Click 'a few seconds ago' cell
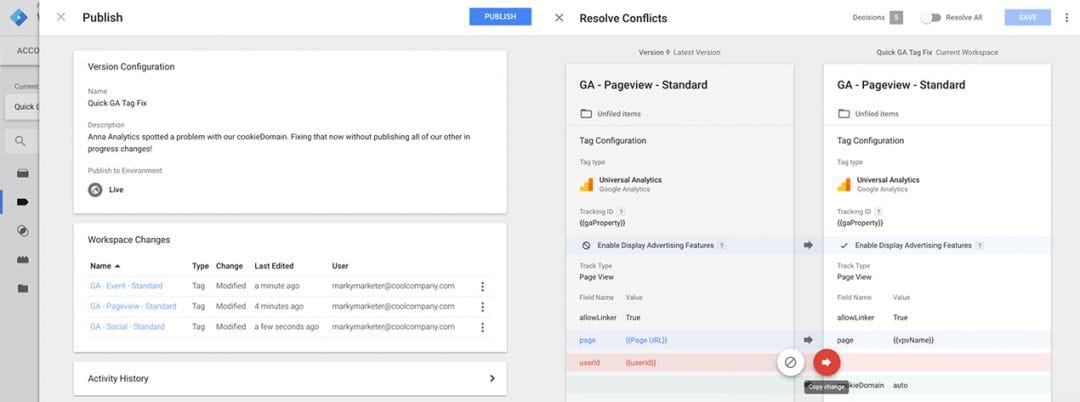 tap(287, 327)
